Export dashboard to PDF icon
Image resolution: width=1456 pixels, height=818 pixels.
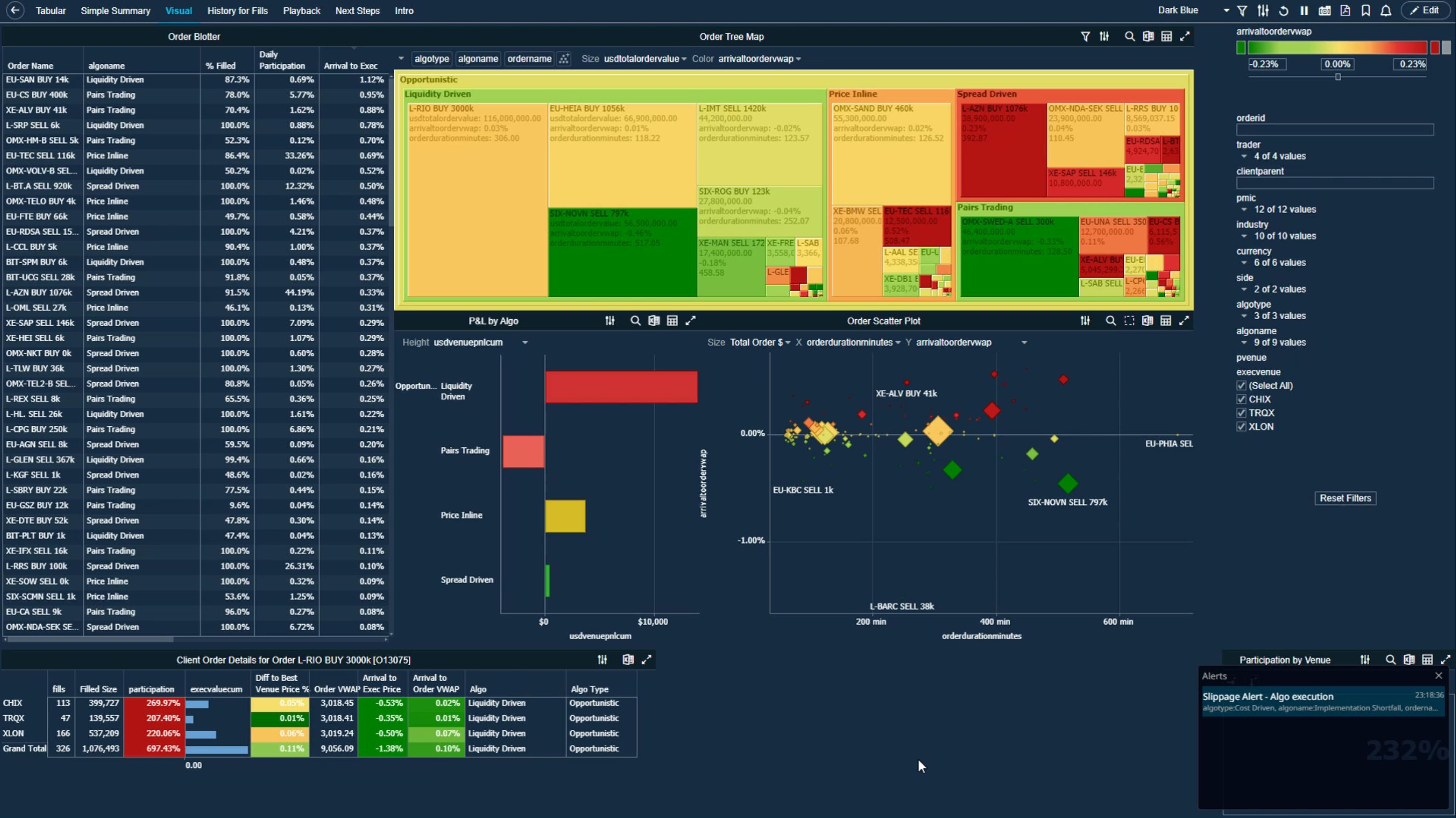(1345, 11)
